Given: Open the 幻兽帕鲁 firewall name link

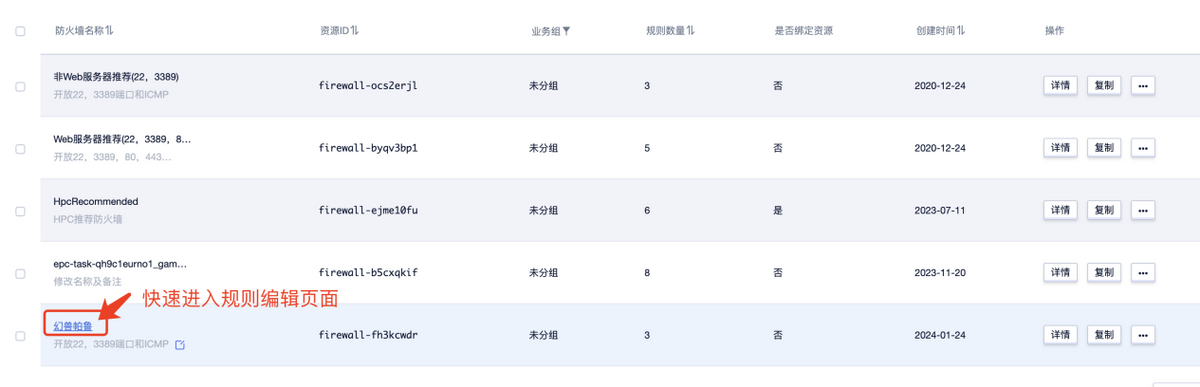Looking at the screenshot, I should 74,326.
